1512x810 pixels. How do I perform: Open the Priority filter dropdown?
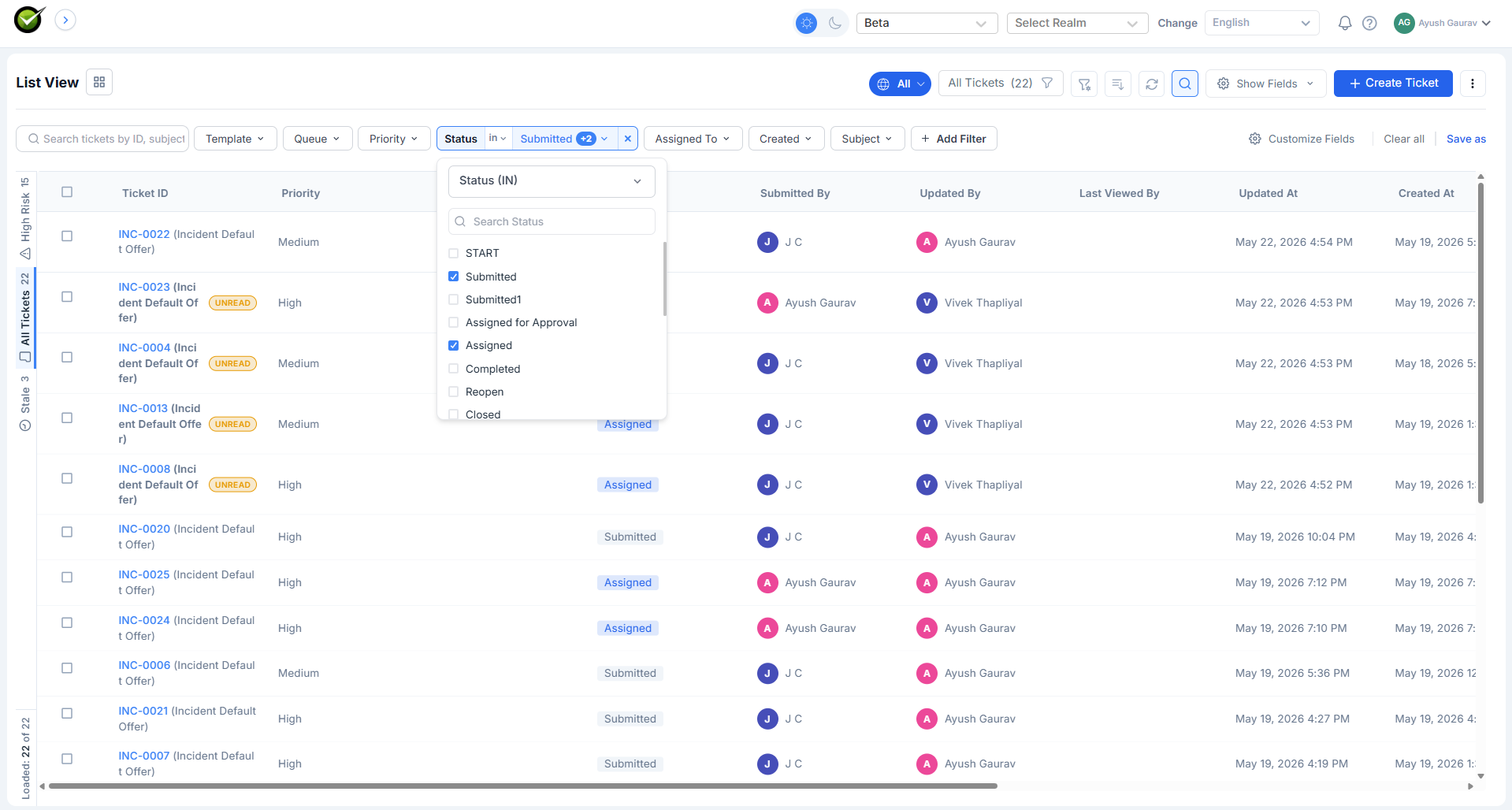[x=394, y=139]
